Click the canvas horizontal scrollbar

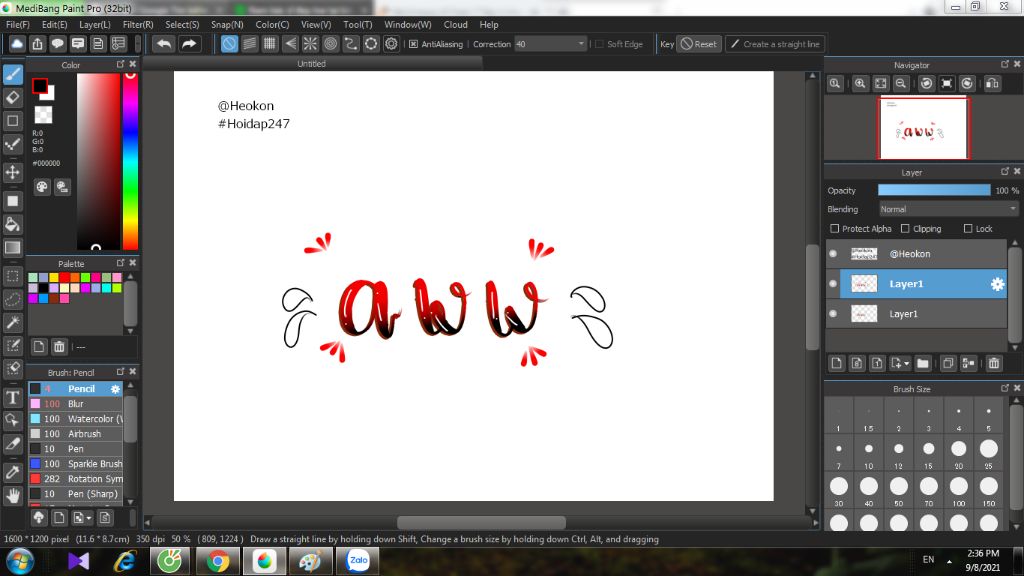click(x=481, y=522)
